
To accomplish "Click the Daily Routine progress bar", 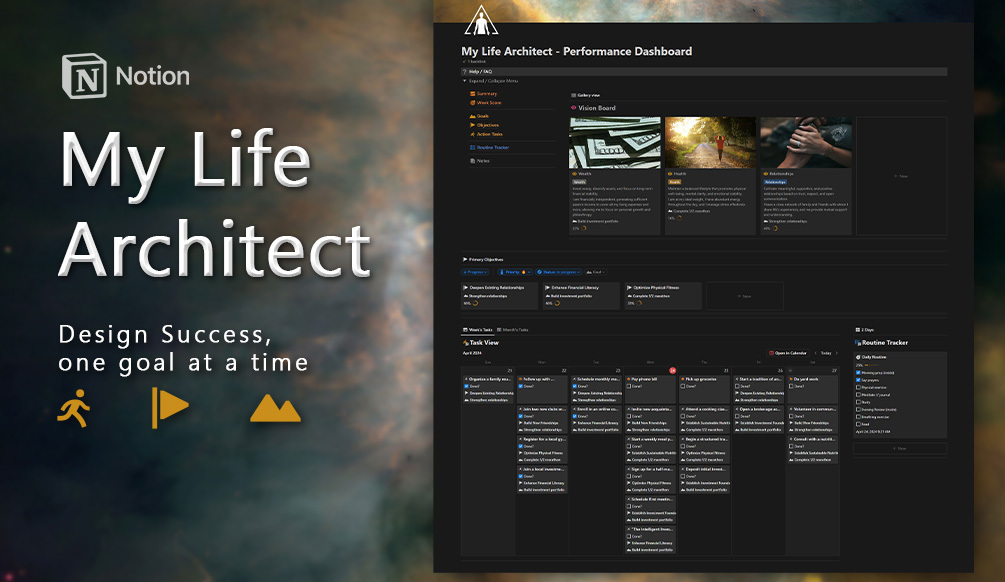I will click(x=872, y=365).
